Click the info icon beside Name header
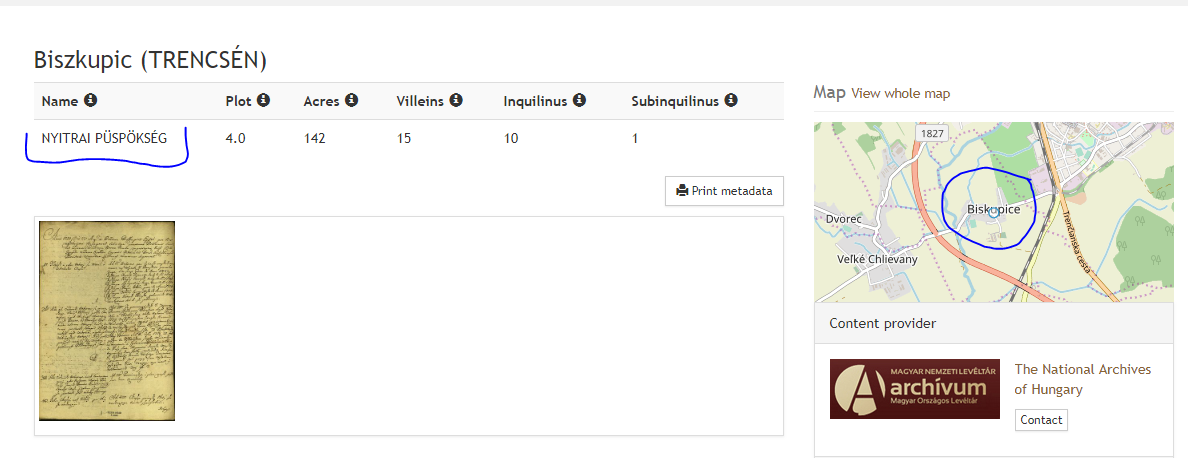 click(x=91, y=101)
